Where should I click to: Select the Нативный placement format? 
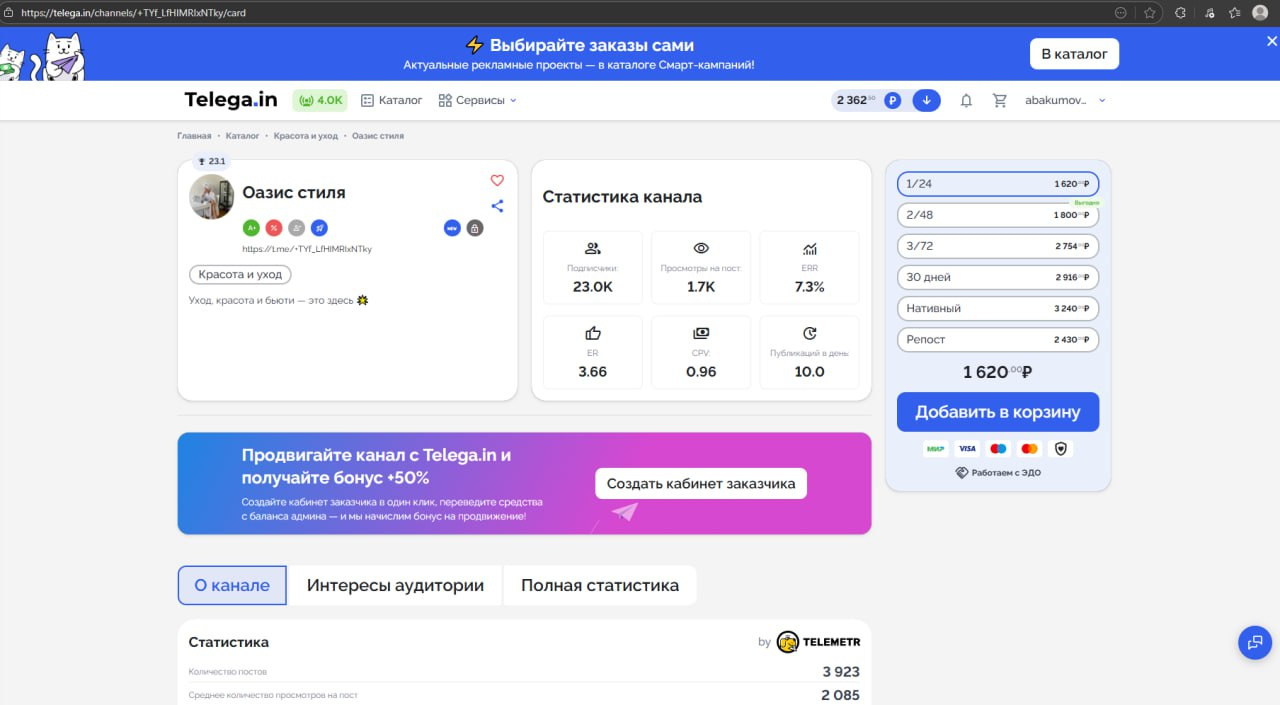[998, 308]
